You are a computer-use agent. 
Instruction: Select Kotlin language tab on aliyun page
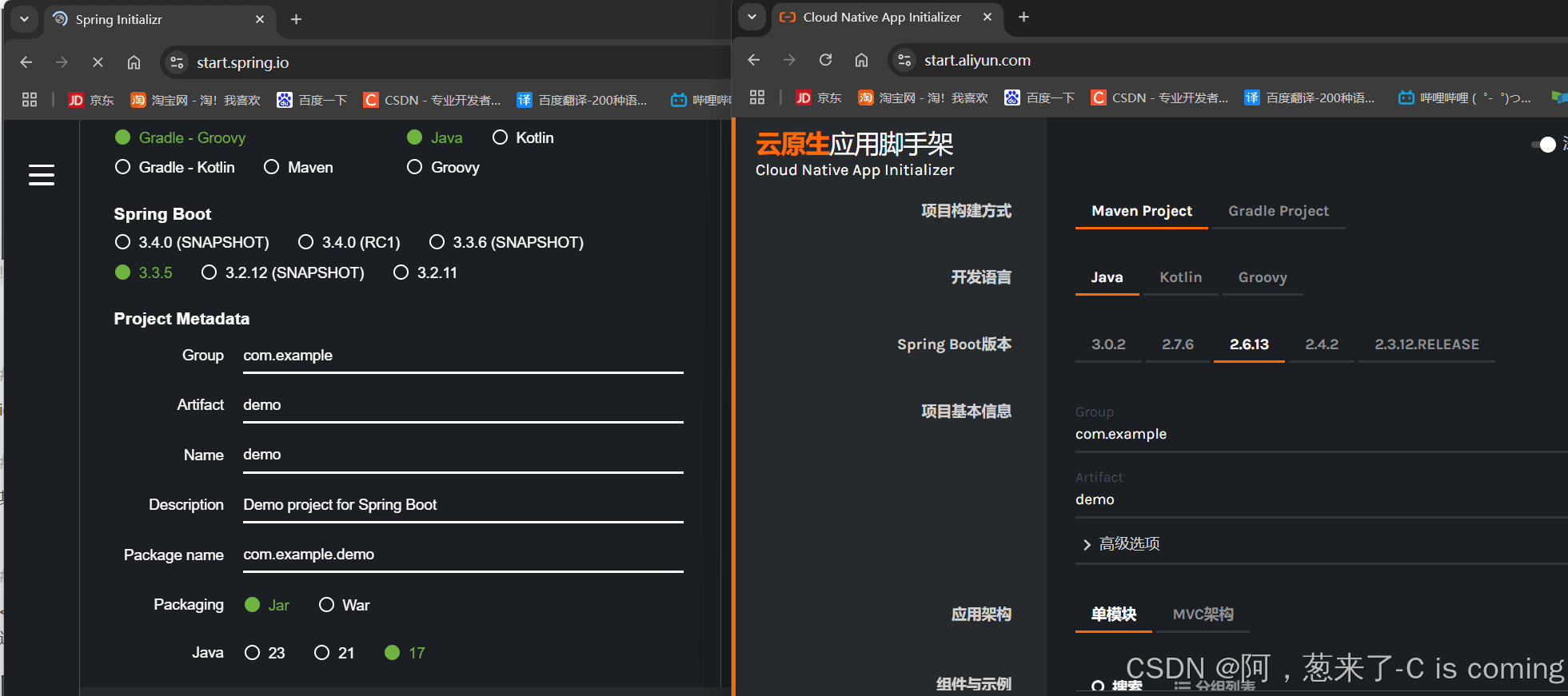tap(1181, 277)
